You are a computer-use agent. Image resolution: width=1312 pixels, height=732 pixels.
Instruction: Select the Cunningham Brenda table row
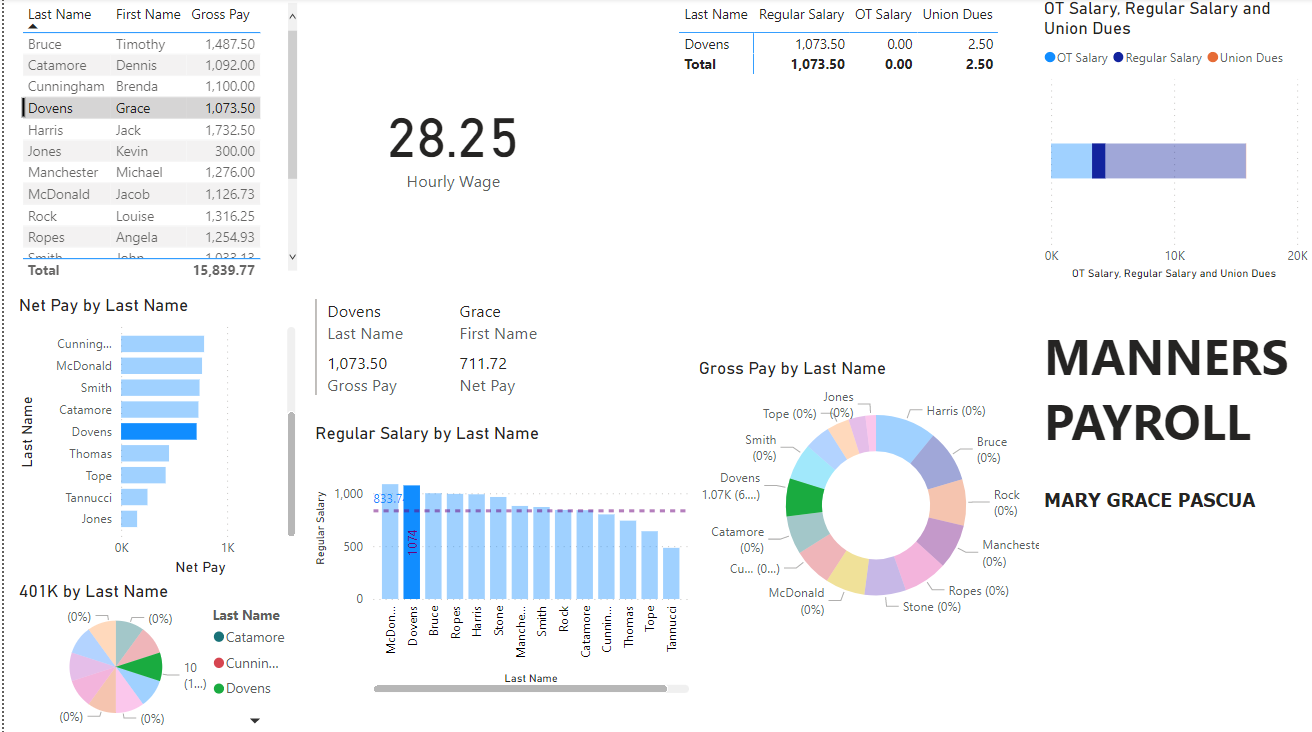pos(141,86)
